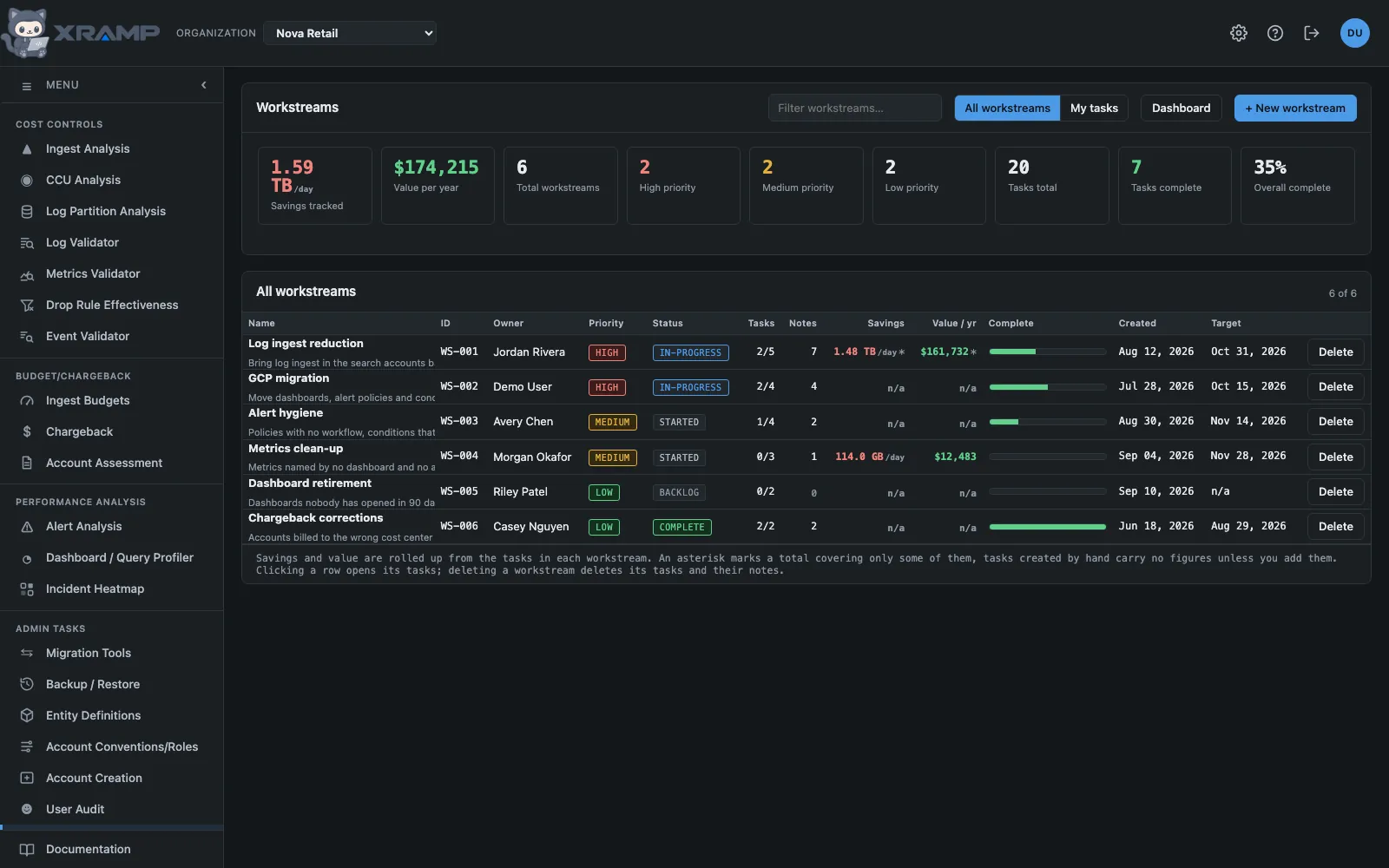Delete the Chargeback corrections workstream

pyautogui.click(x=1335, y=527)
